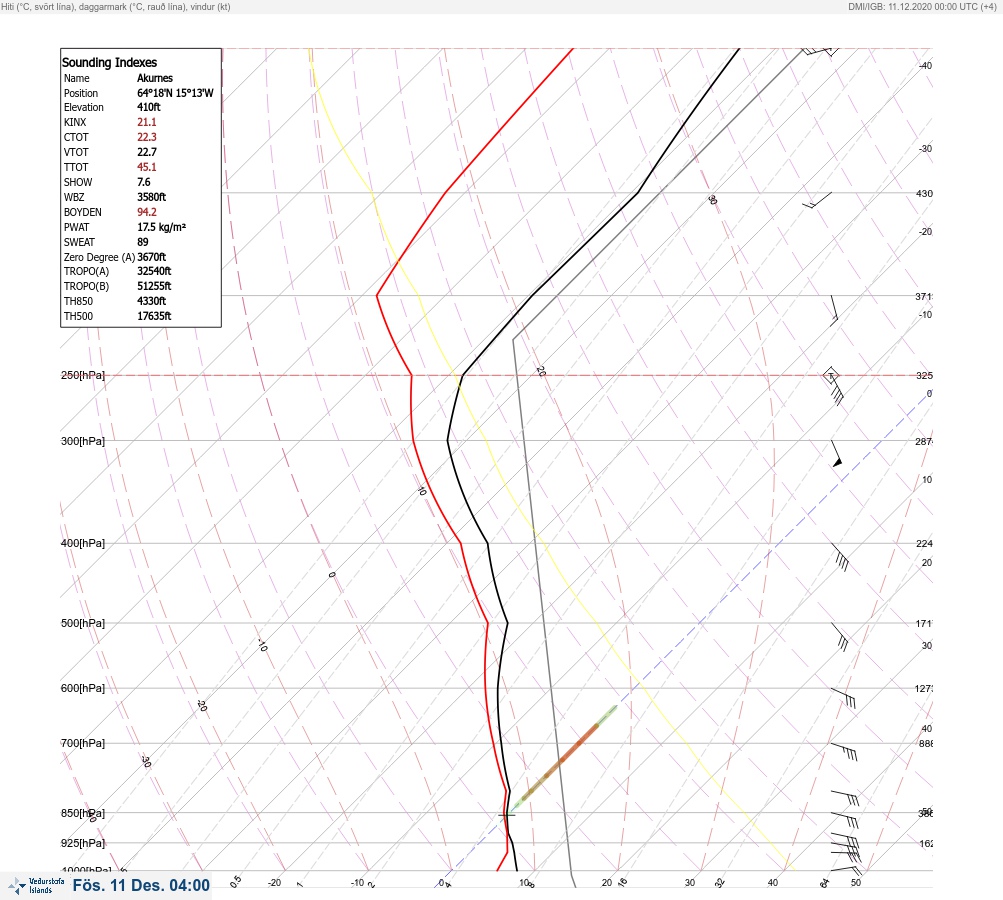The width and height of the screenshot is (1003, 900).
Task: Click the wind barb at 250 hPa level
Action: click(x=833, y=386)
